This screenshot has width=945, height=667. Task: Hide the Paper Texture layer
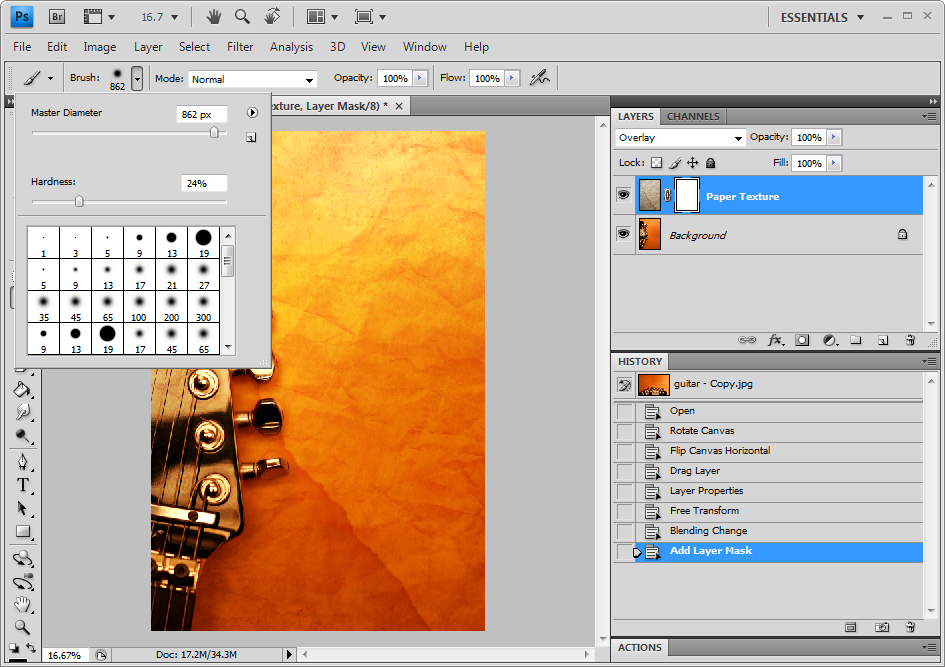(x=624, y=196)
